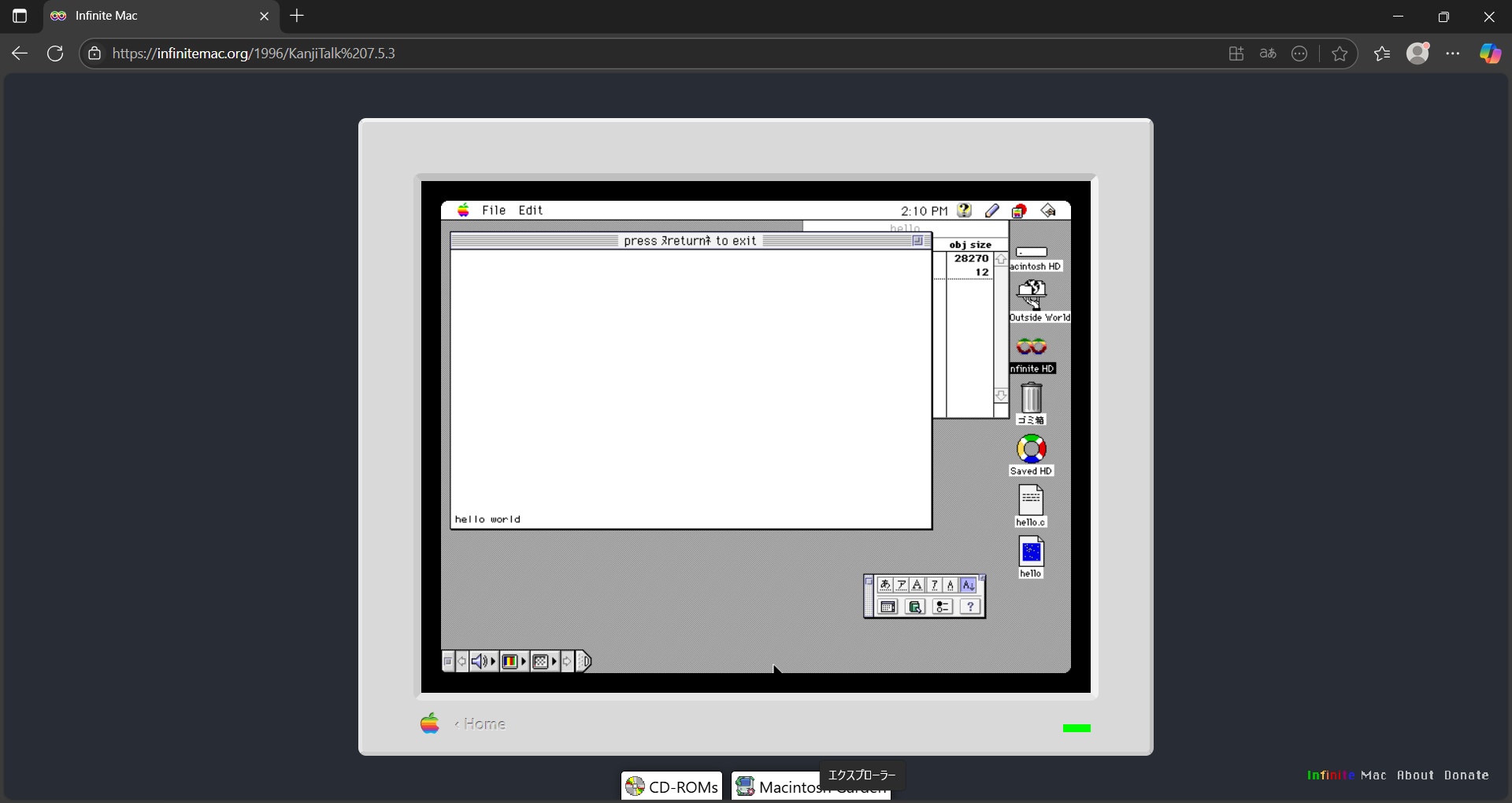Close the Infinite Mac browser tab

pos(265,16)
